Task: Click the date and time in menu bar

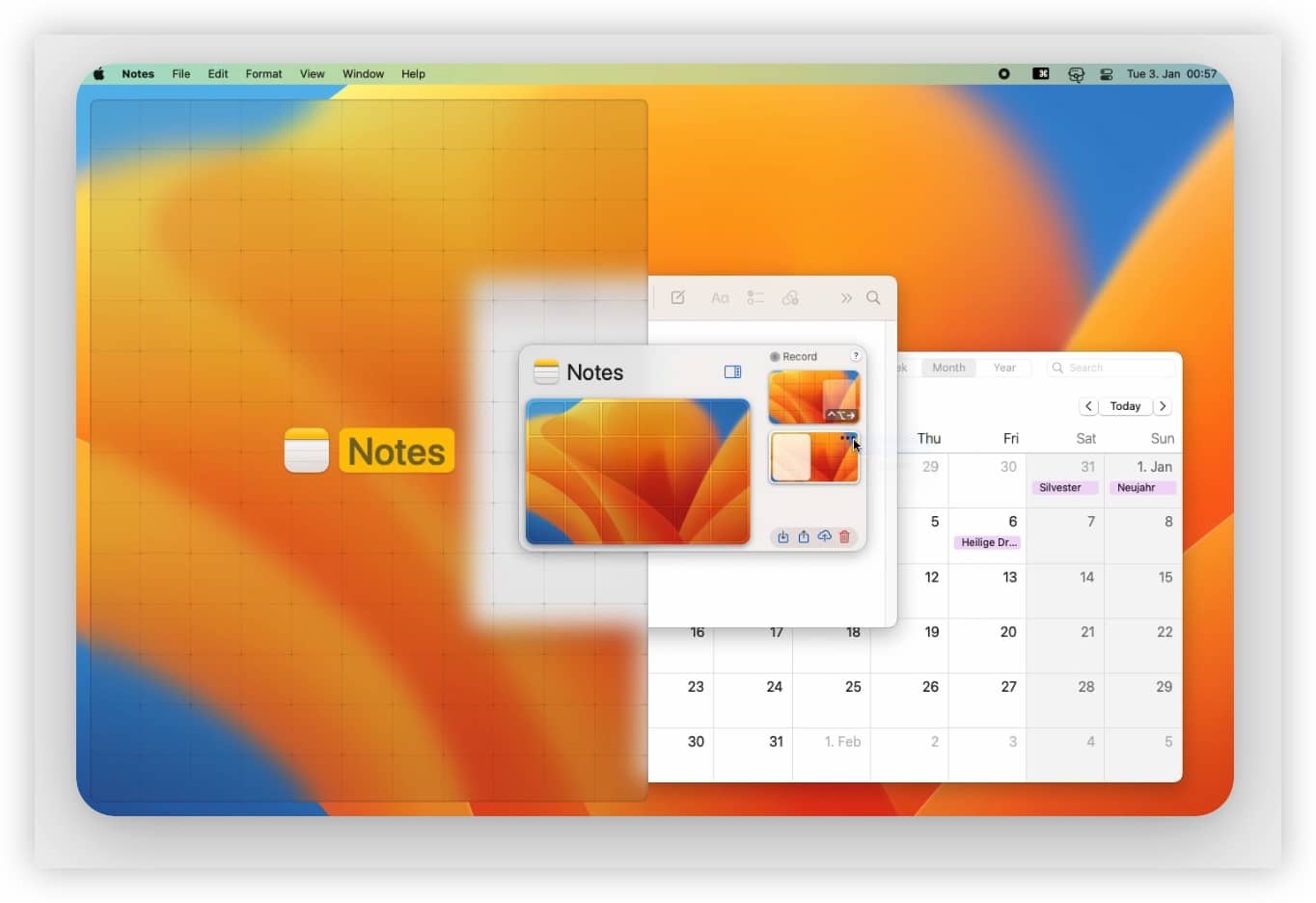Action: pyautogui.click(x=1171, y=73)
